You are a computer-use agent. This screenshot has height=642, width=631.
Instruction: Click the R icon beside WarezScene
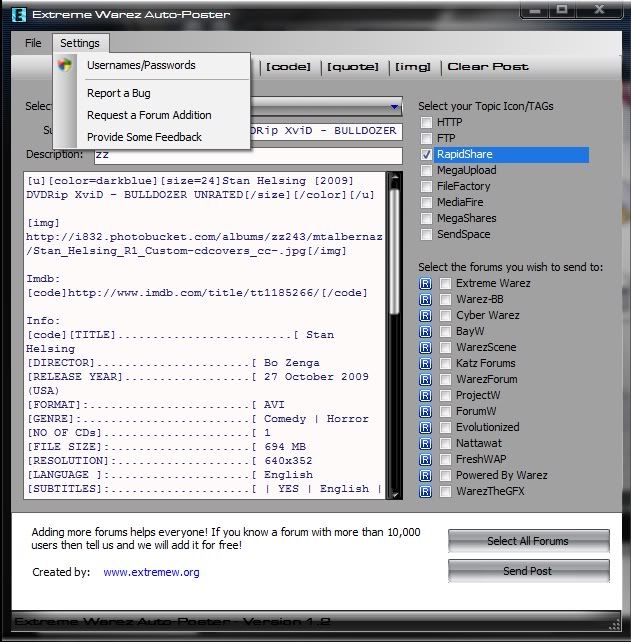(x=425, y=347)
